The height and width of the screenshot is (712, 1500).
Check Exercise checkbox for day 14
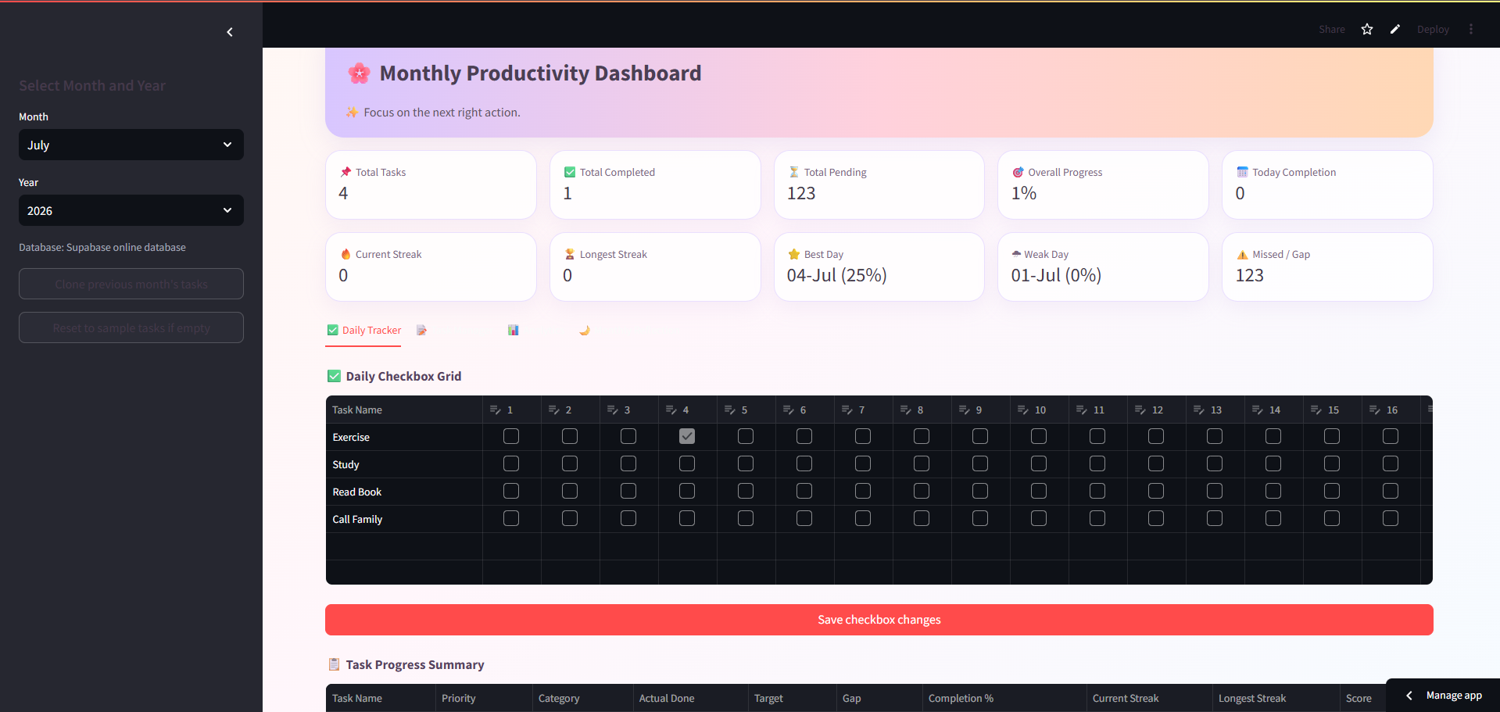pos(1273,436)
